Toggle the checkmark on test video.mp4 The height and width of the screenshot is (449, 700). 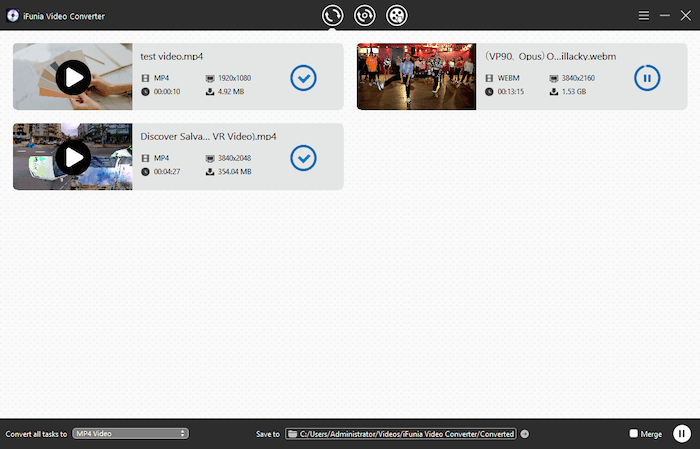point(303,77)
